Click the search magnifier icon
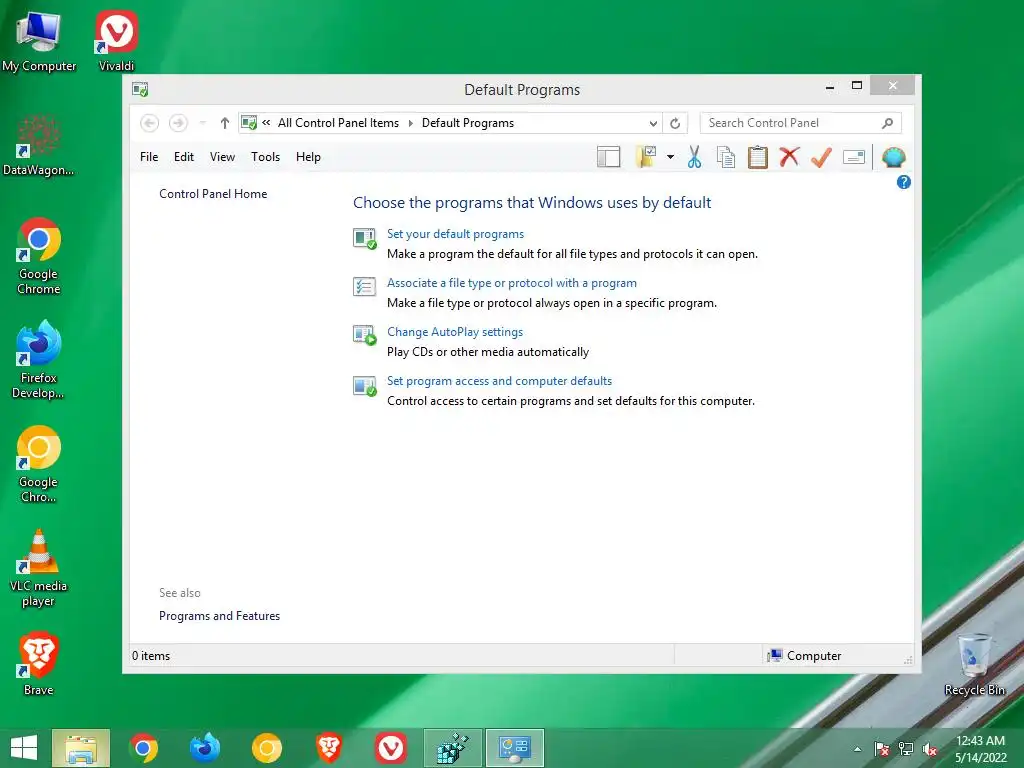1024x768 pixels. point(888,123)
